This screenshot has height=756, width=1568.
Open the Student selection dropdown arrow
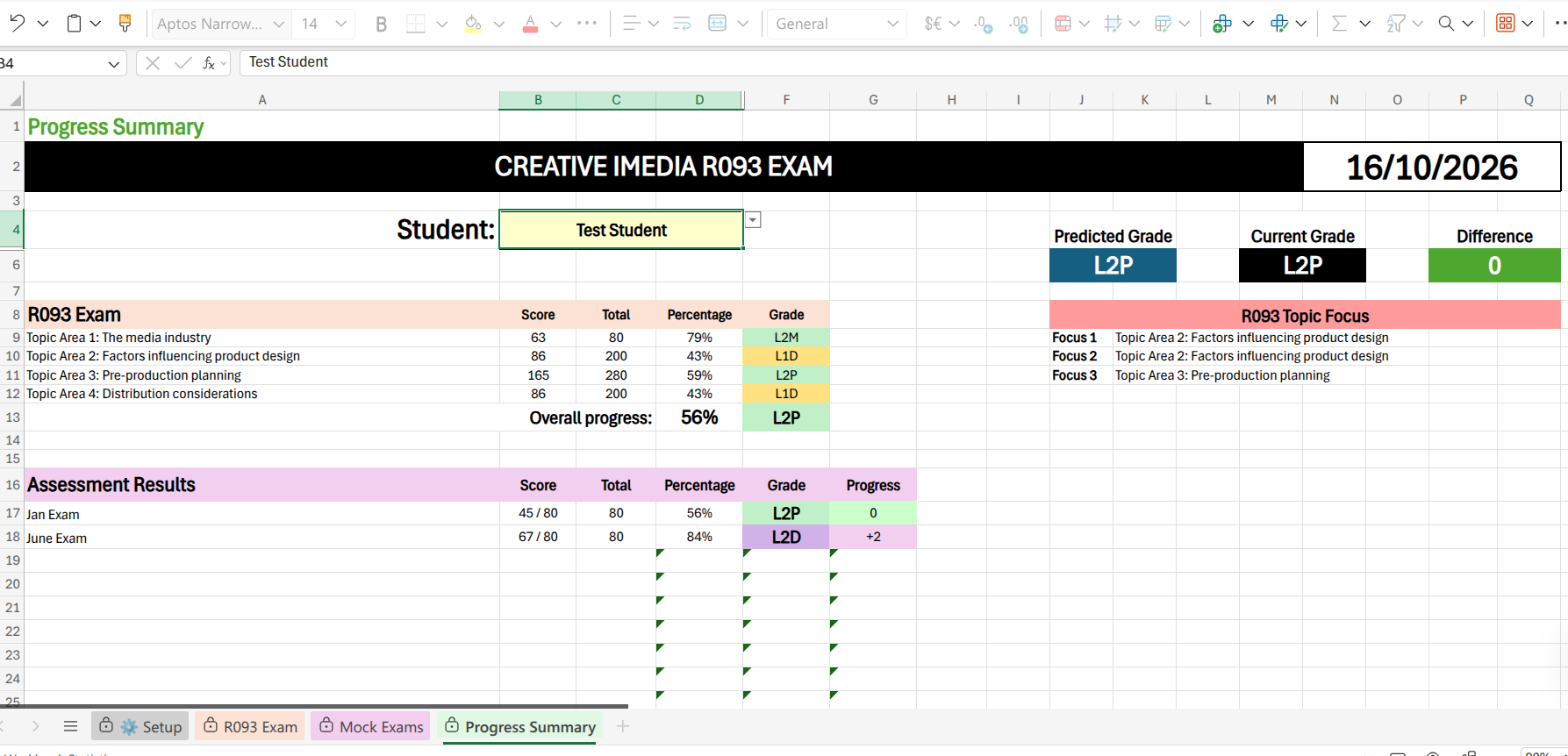pyautogui.click(x=753, y=220)
